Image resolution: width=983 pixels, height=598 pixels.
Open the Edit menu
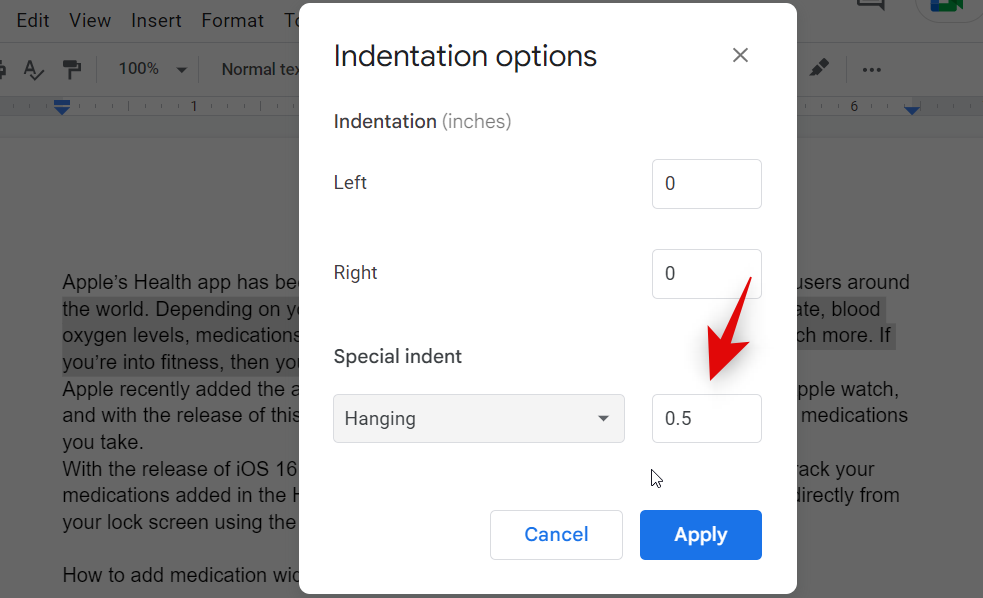33,20
